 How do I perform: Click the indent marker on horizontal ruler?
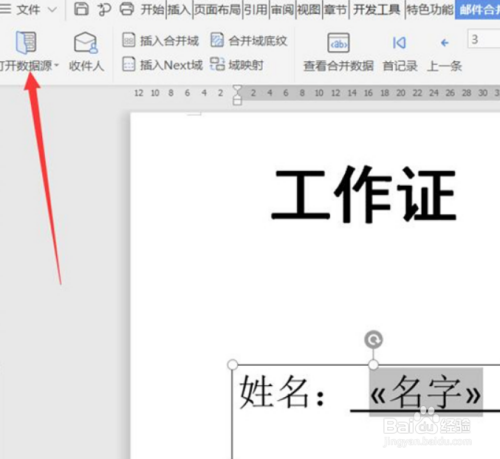tap(237, 95)
